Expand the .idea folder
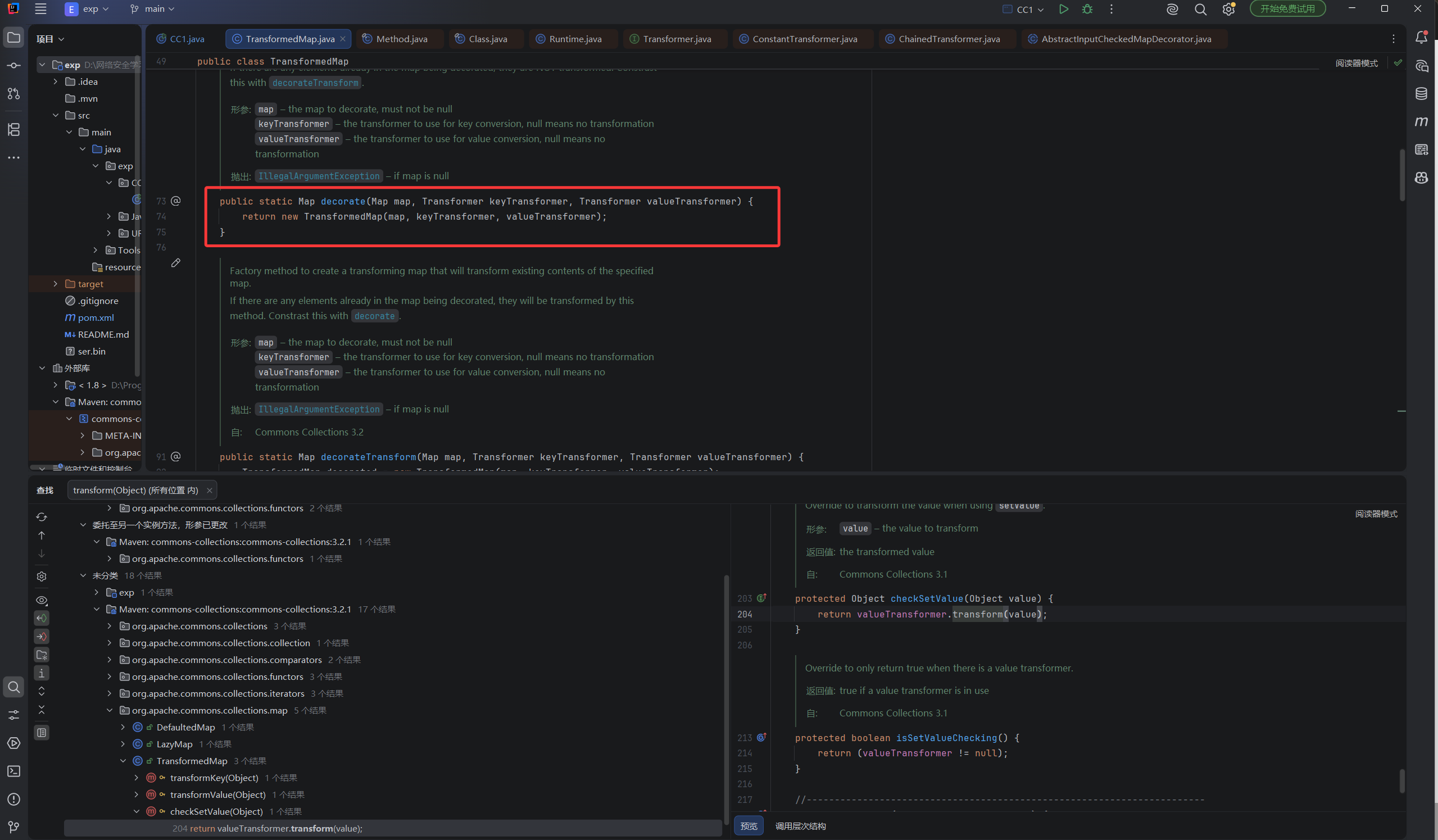The height and width of the screenshot is (840, 1438). pos(56,81)
